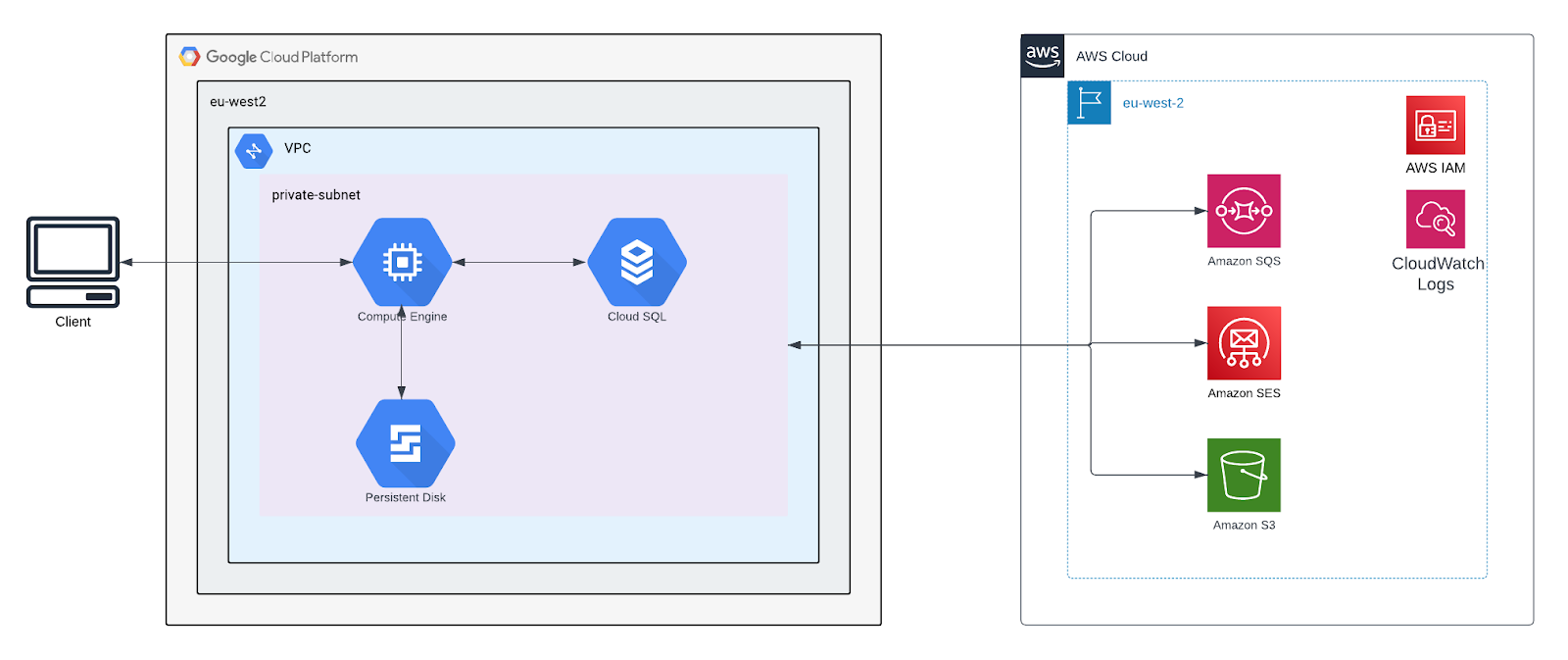Click the Persistent Disk caption
The image size is (1568, 660).
coord(405,498)
